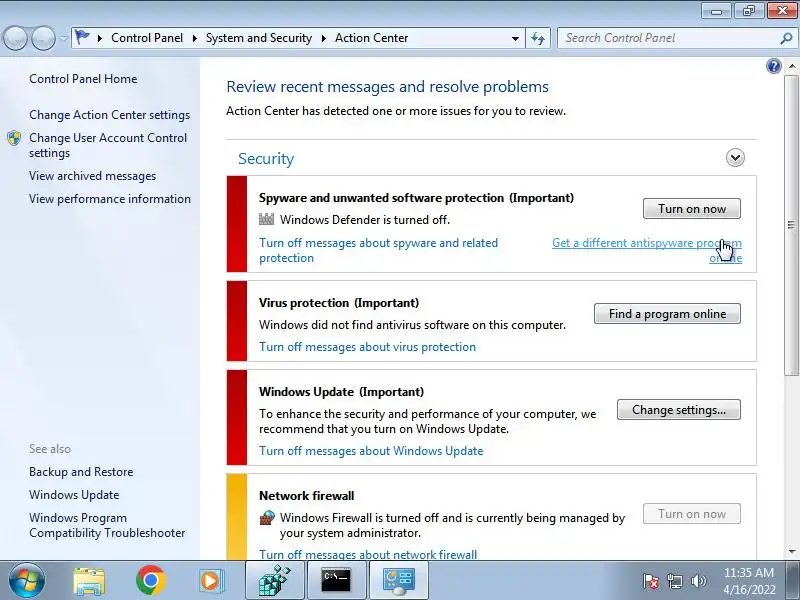Launch Google Chrome from the taskbar
The width and height of the screenshot is (800, 600).
(x=151, y=580)
